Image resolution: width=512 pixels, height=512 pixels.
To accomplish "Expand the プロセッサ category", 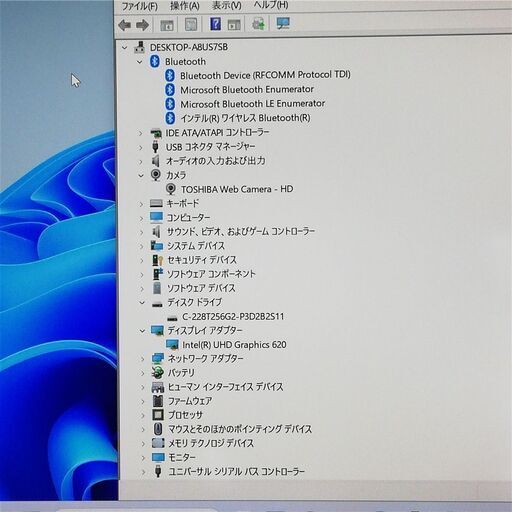I will (x=143, y=415).
